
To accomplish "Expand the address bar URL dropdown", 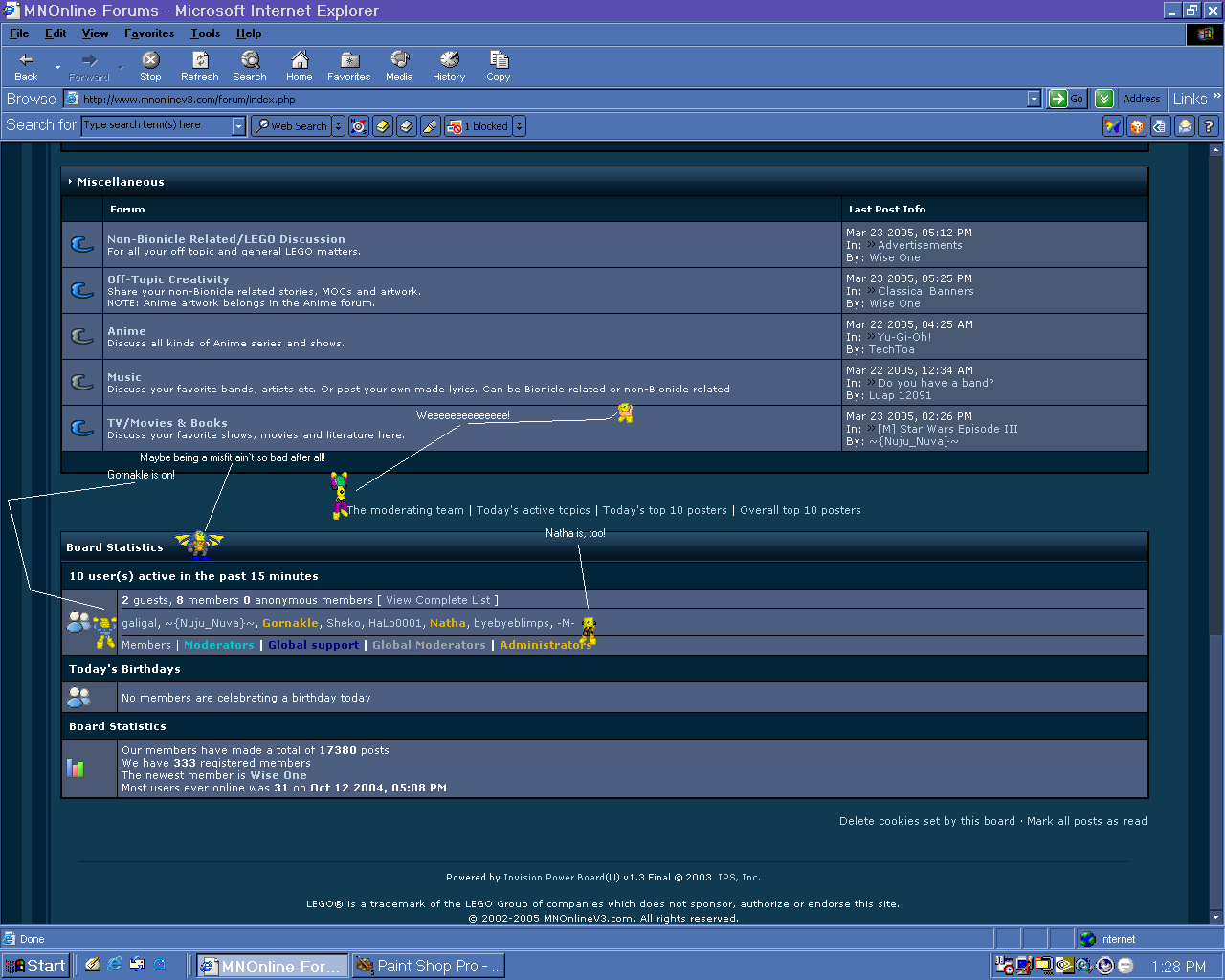I will (x=1034, y=99).
